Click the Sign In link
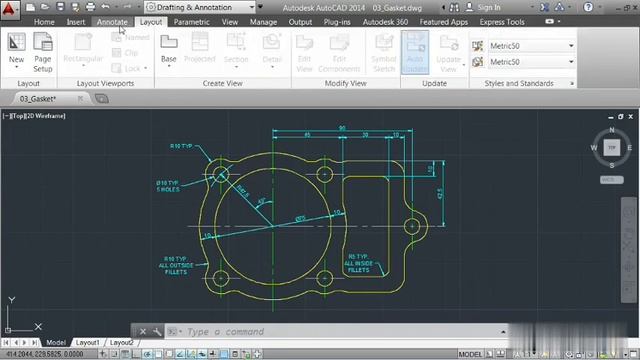This screenshot has width=640, height=360. pyautogui.click(x=489, y=7)
